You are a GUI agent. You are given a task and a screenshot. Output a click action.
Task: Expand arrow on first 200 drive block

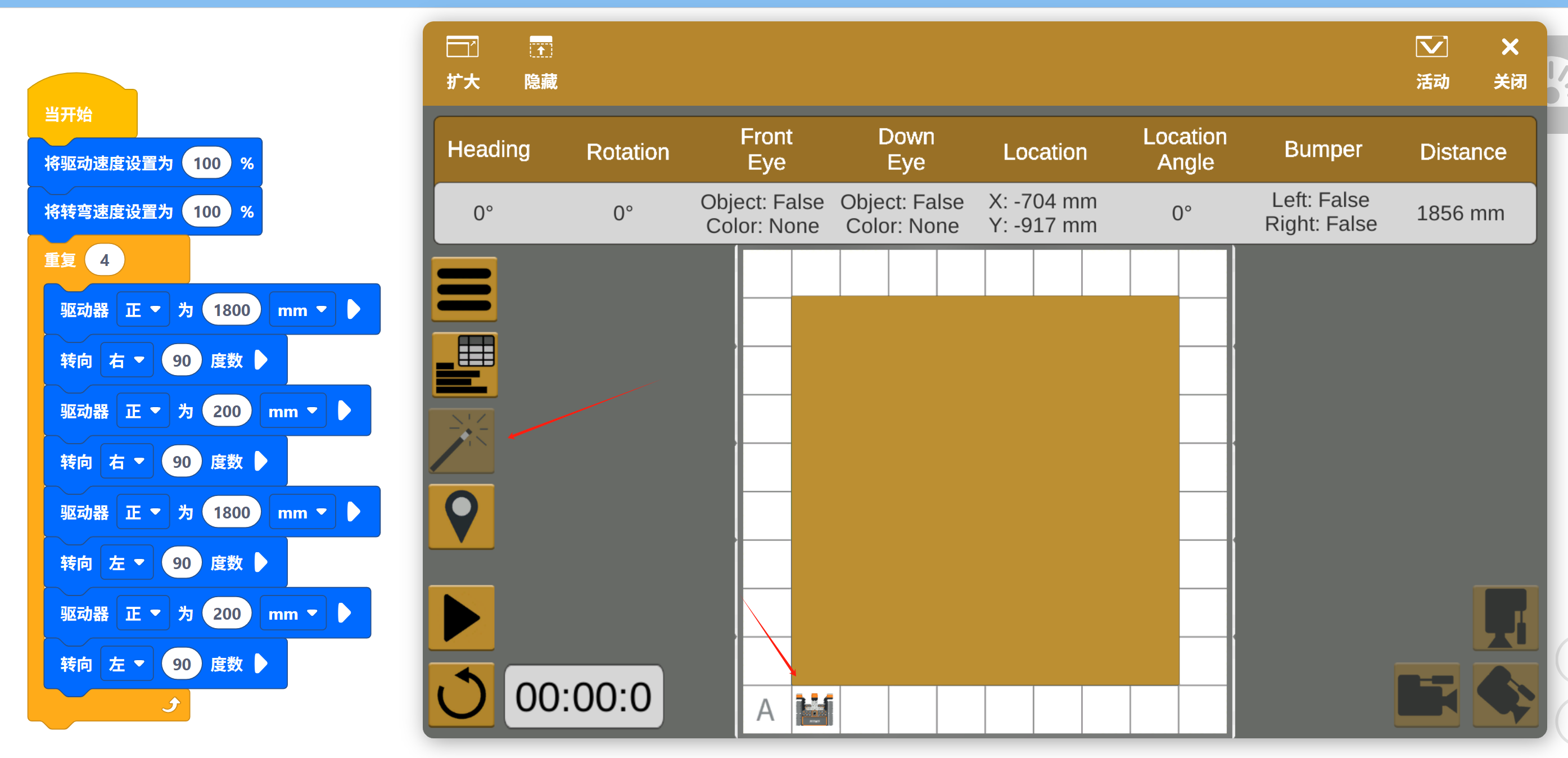(345, 410)
